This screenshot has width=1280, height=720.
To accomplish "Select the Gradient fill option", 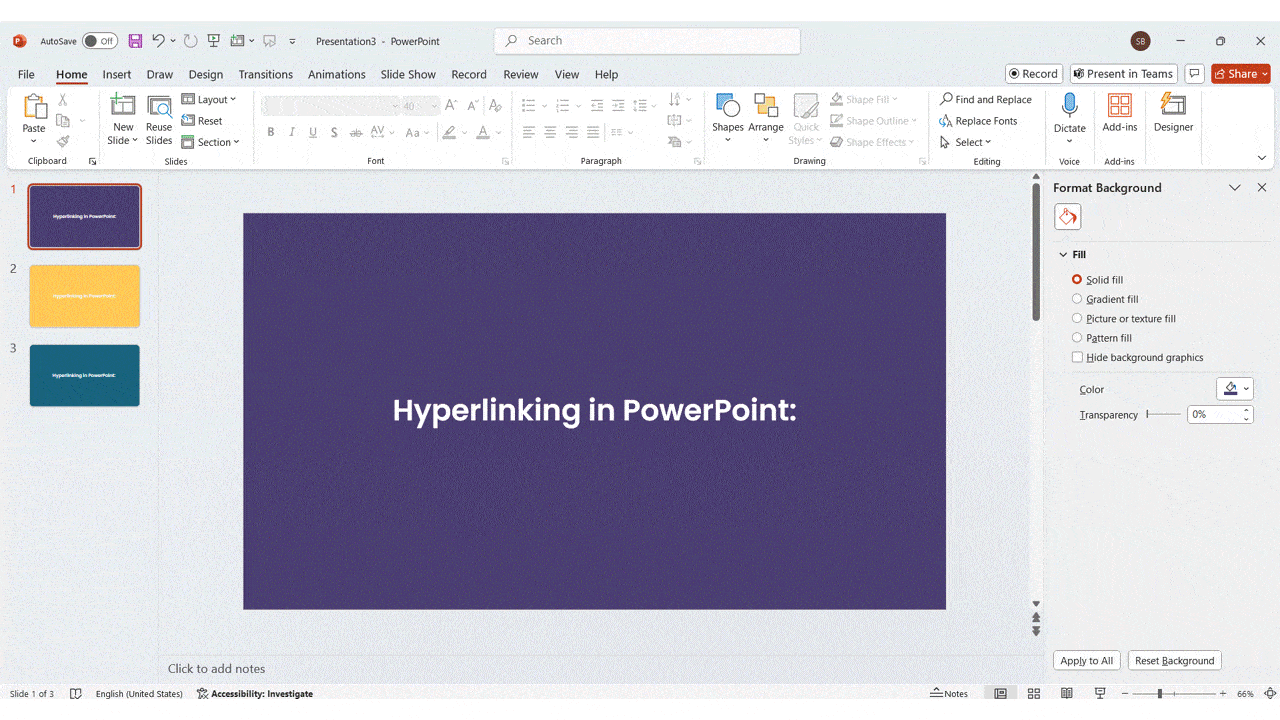I will coord(1077,299).
